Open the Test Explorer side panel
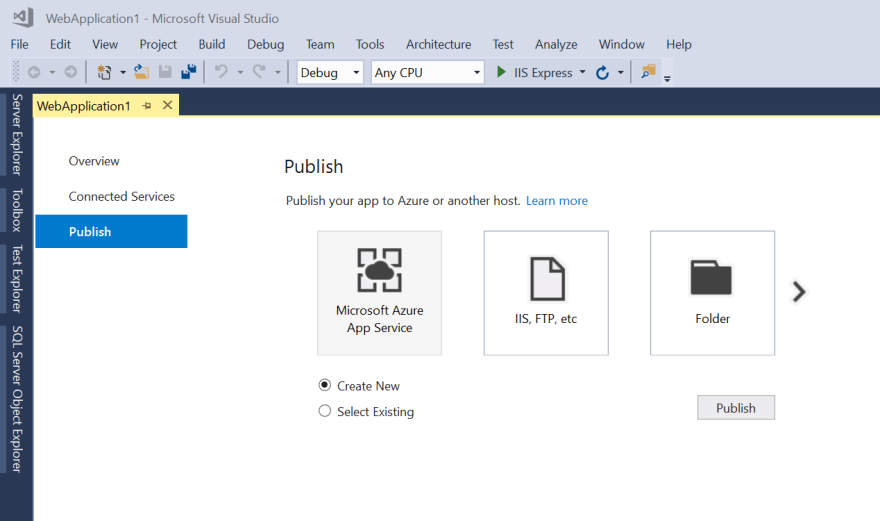Screen dimensions: 880x521 tap(17, 279)
